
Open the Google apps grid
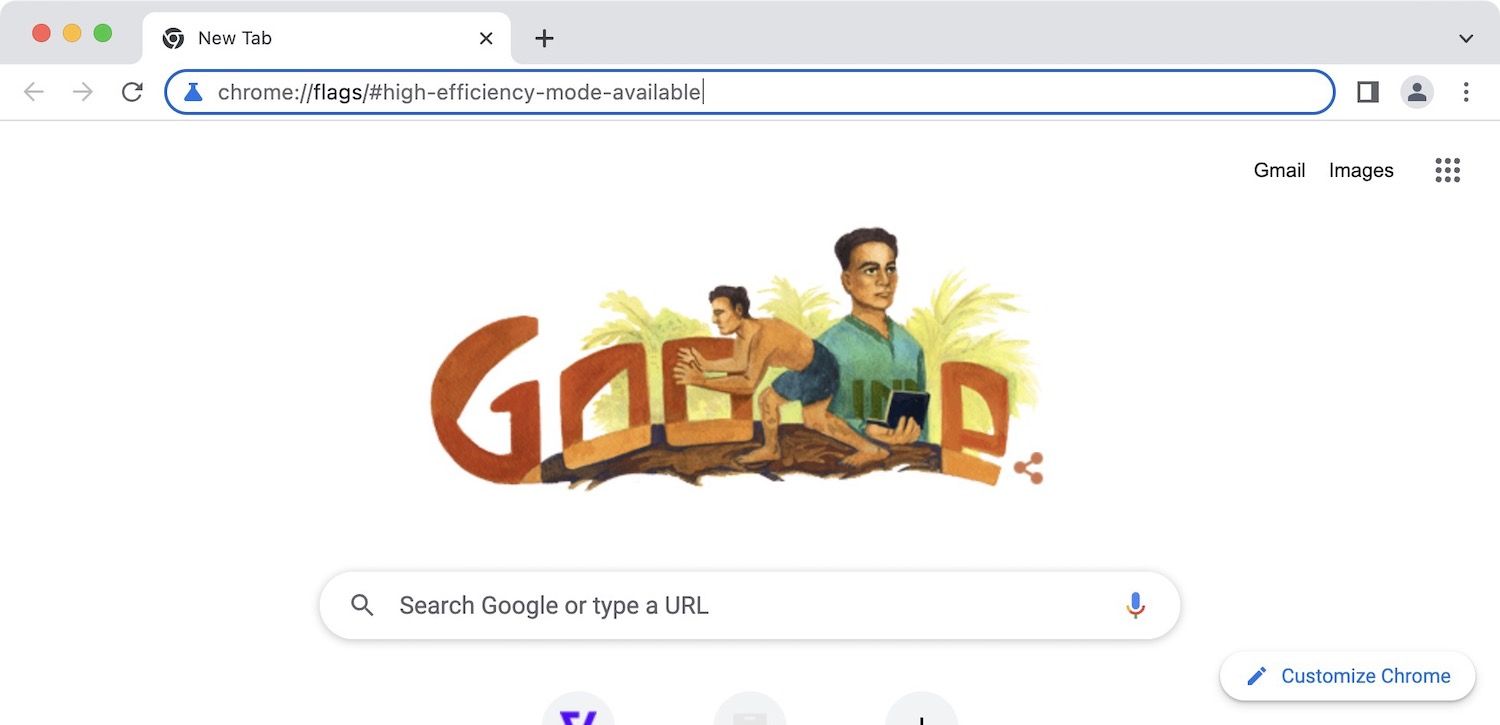tap(1447, 170)
